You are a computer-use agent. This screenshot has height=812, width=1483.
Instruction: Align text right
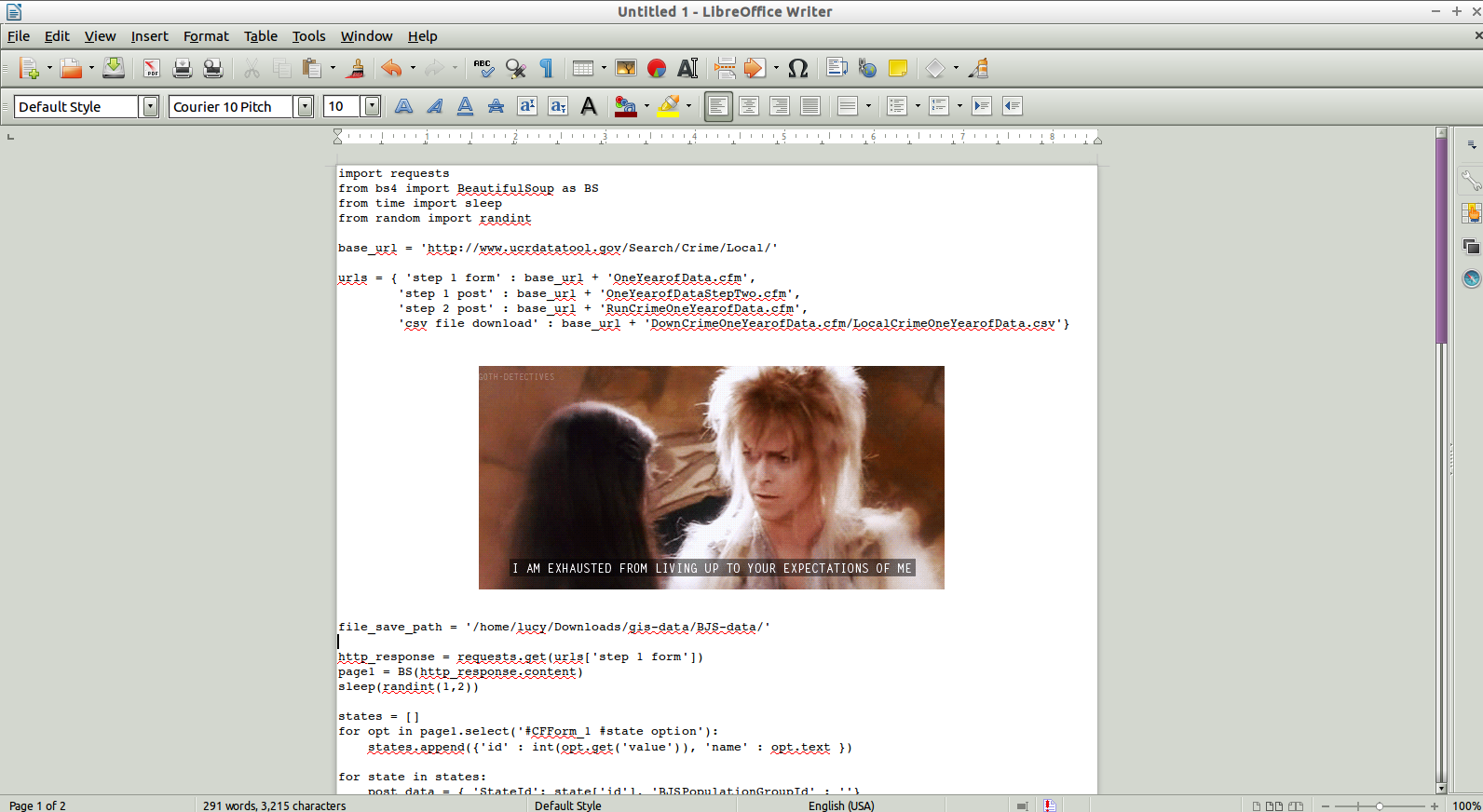click(780, 106)
